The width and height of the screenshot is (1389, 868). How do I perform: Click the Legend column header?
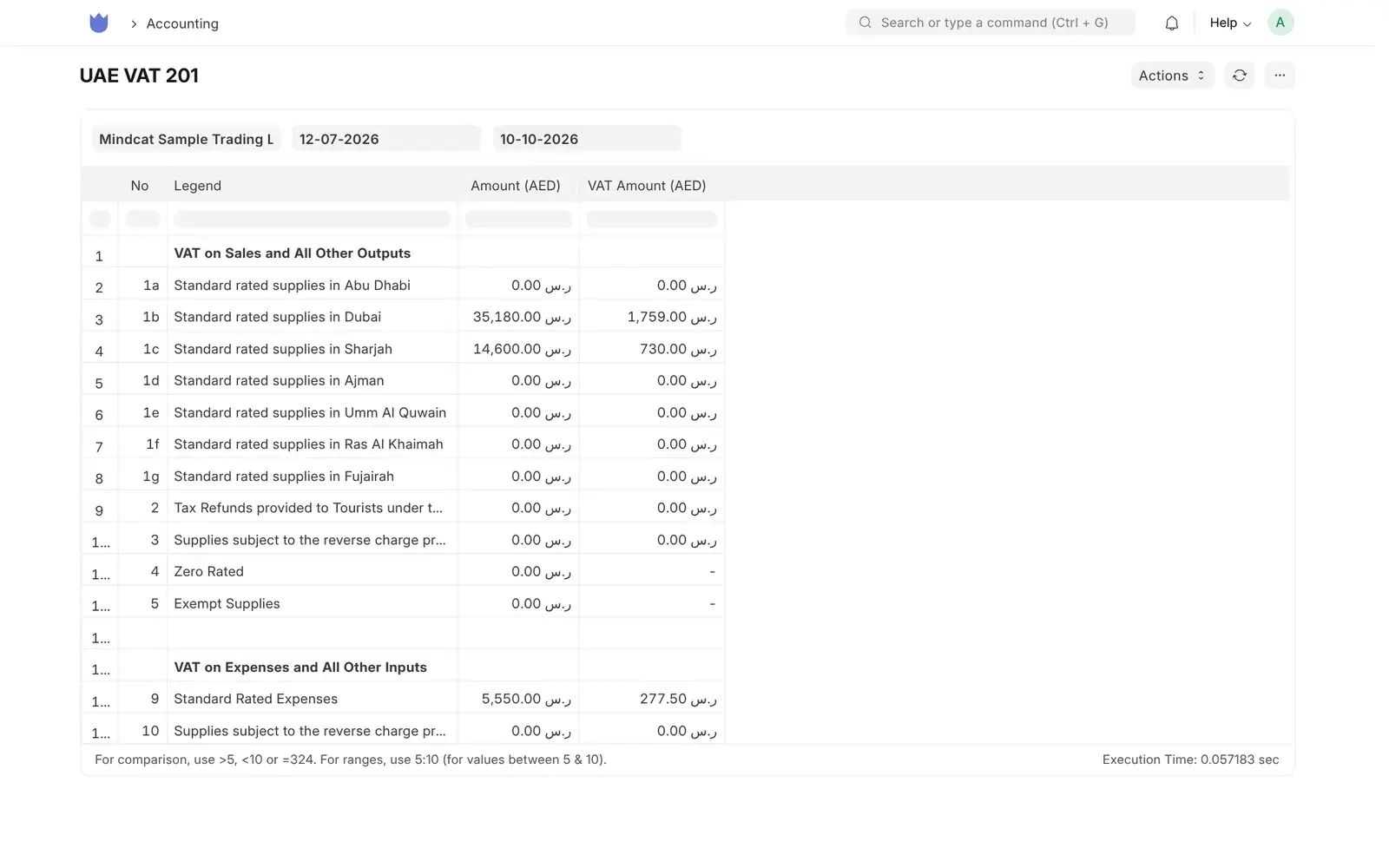(197, 186)
